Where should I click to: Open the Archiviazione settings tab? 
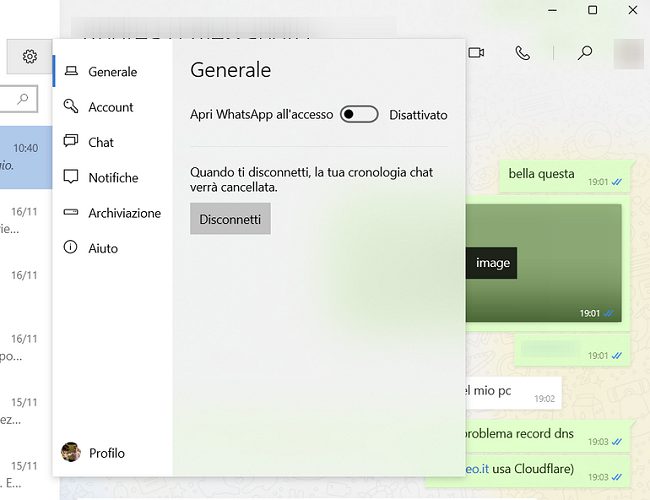tap(112, 213)
